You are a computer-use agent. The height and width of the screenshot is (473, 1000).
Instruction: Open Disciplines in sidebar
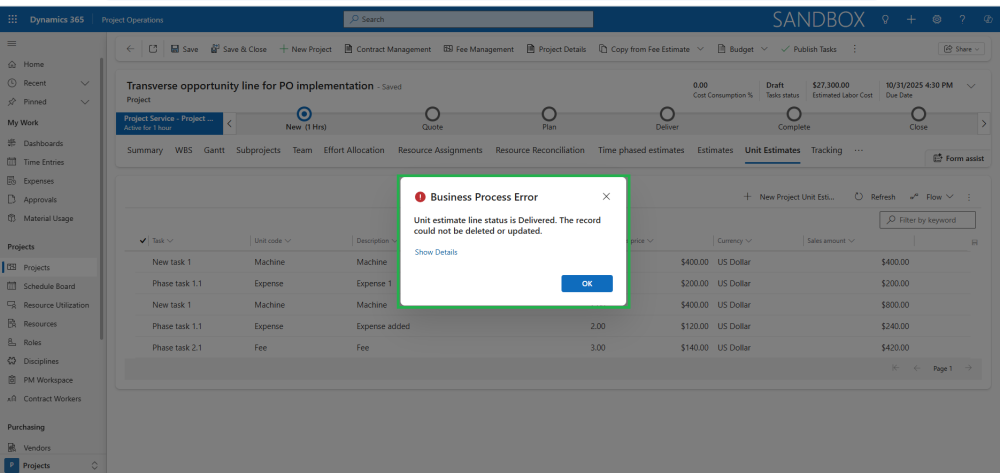[41, 361]
